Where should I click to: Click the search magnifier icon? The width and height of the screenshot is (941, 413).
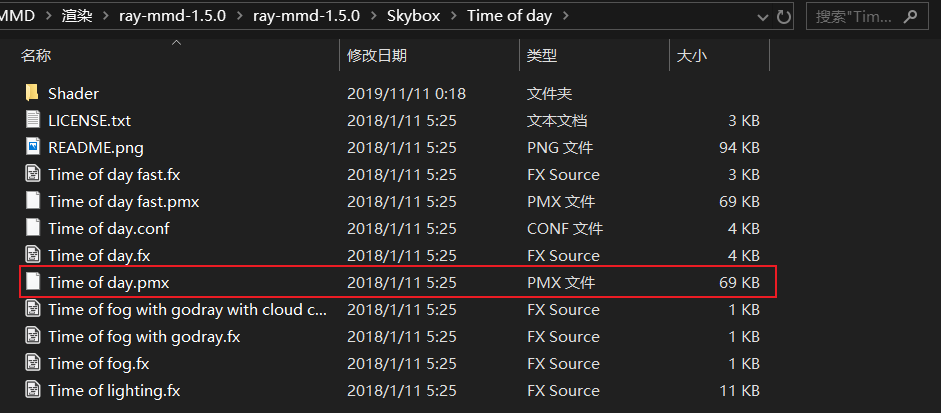pyautogui.click(x=910, y=16)
